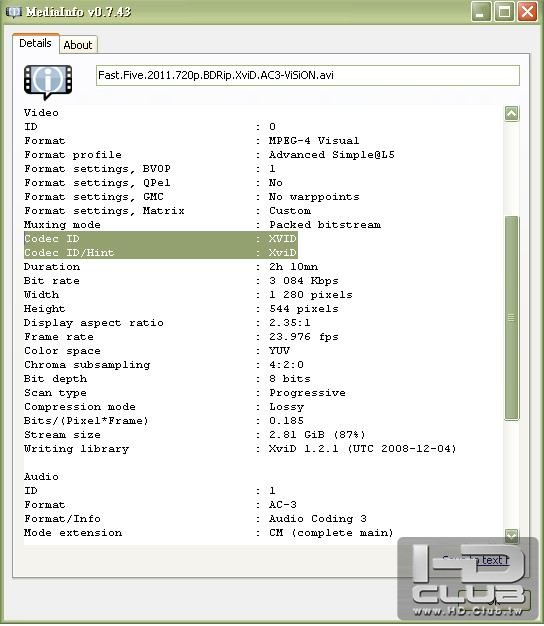Click the 'Packed bitstream' muxing value
This screenshot has width=544, height=626.
tap(324, 225)
